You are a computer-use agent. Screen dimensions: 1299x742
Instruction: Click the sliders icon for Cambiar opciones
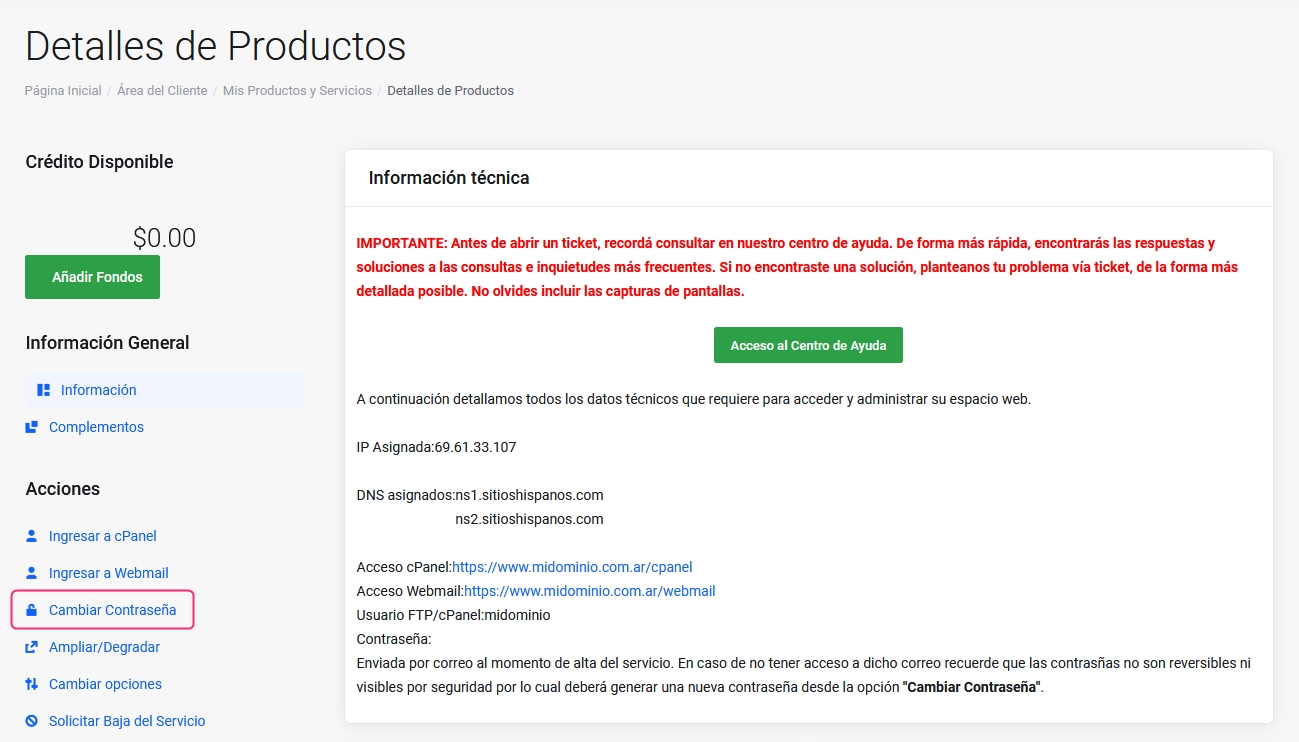[31, 684]
